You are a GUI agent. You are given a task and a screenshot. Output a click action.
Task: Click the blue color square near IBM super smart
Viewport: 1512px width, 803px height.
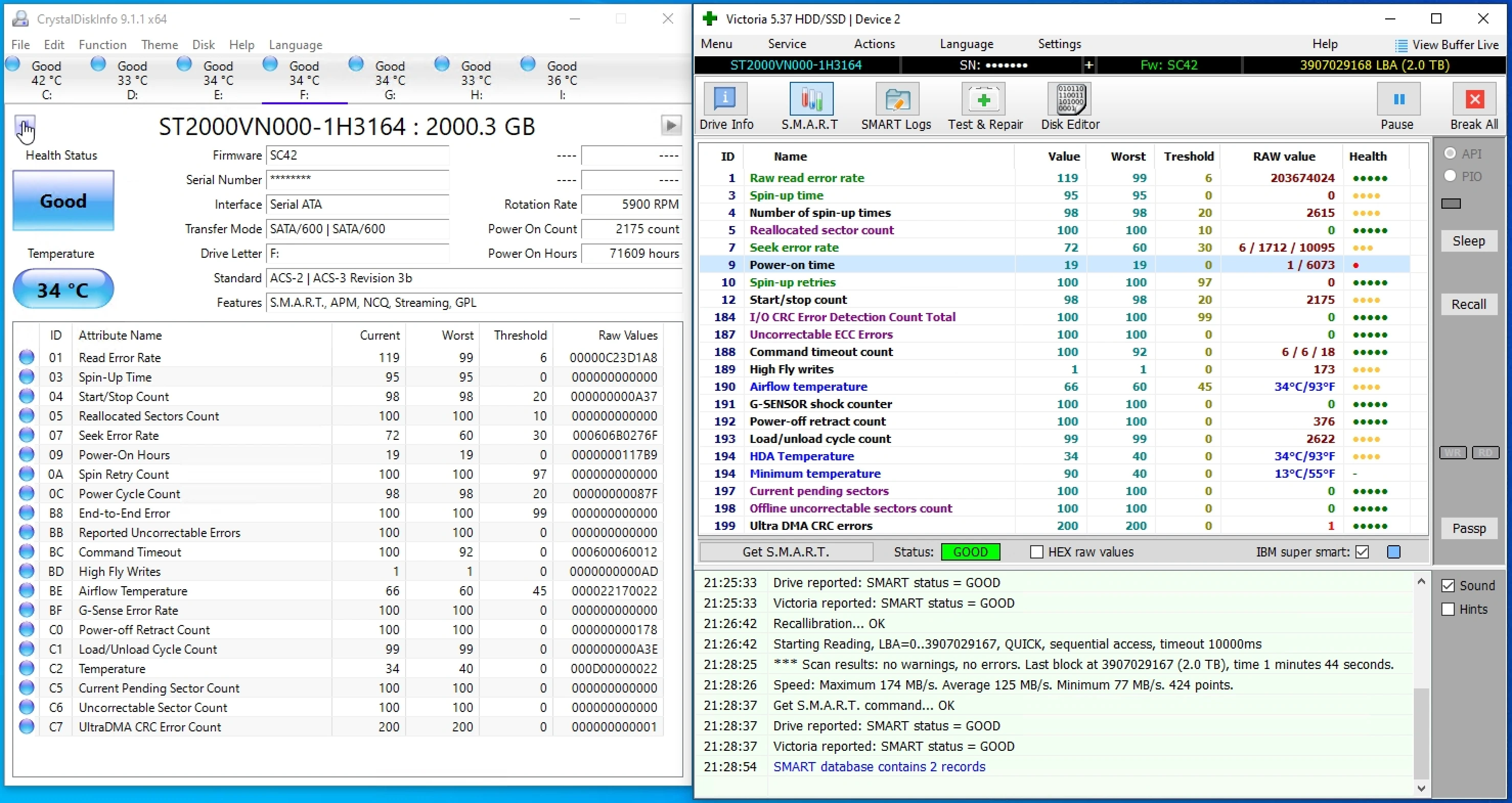(1393, 552)
